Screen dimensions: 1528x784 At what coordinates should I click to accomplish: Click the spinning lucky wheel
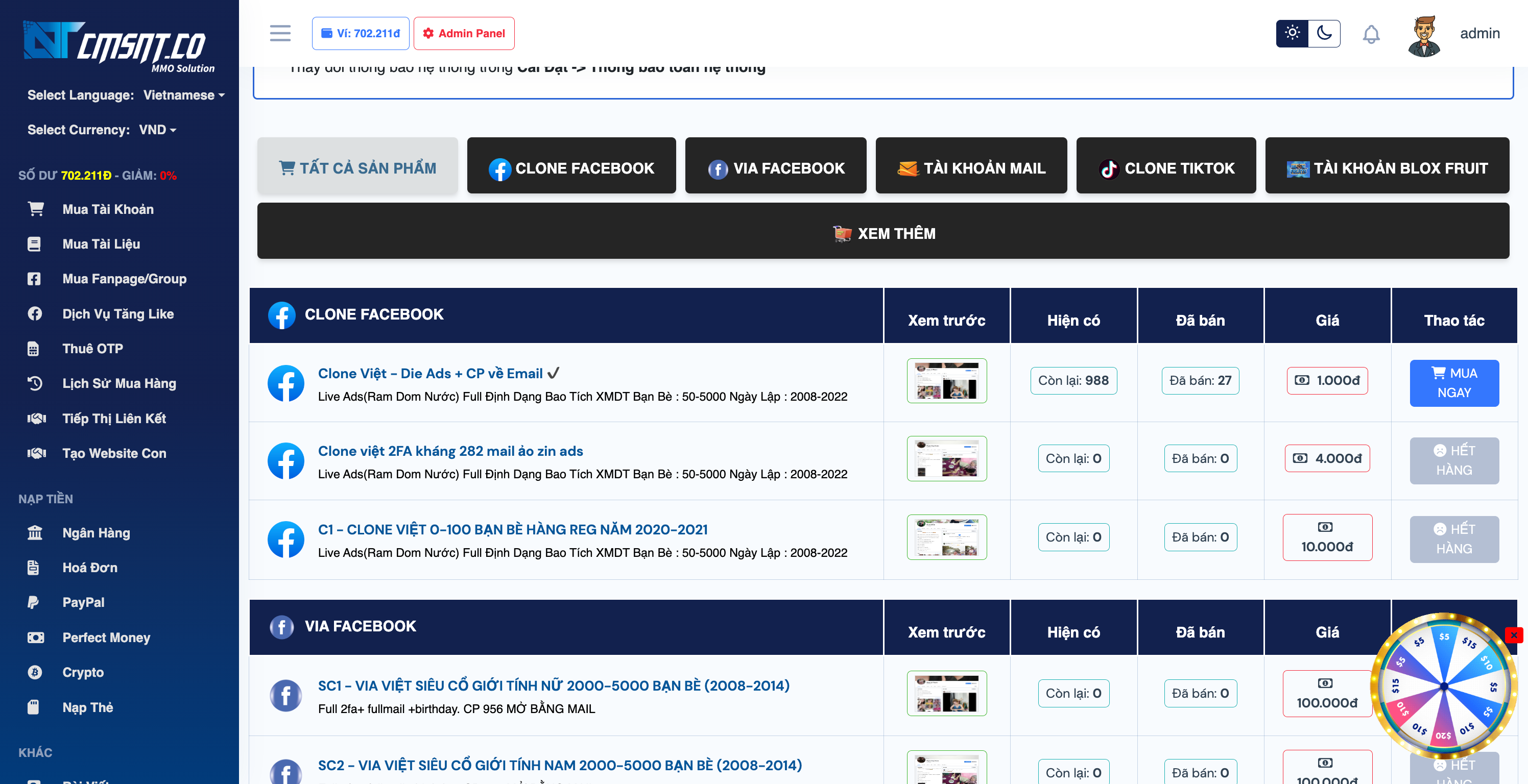1444,686
